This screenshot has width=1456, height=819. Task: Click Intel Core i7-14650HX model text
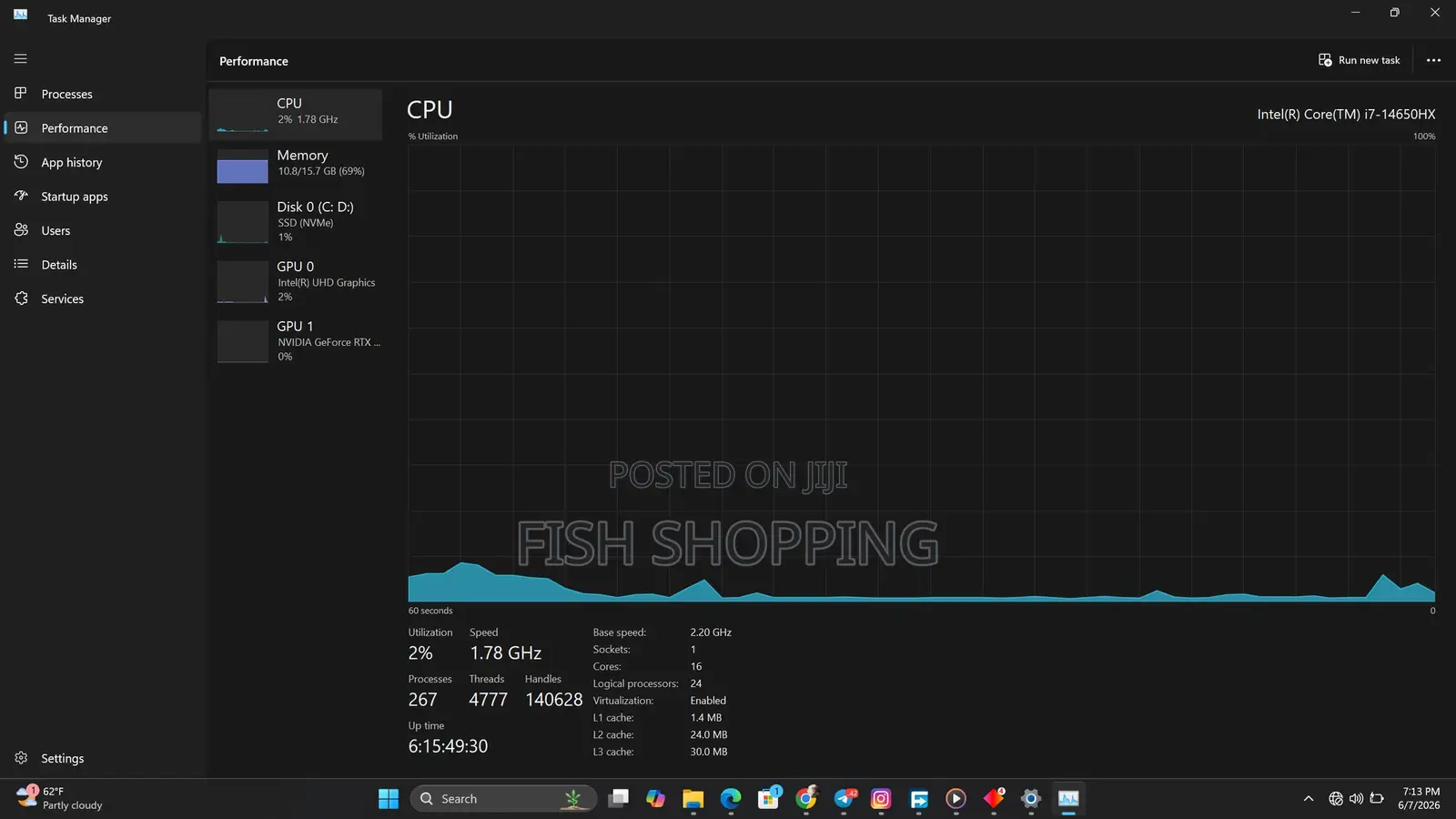(1346, 114)
